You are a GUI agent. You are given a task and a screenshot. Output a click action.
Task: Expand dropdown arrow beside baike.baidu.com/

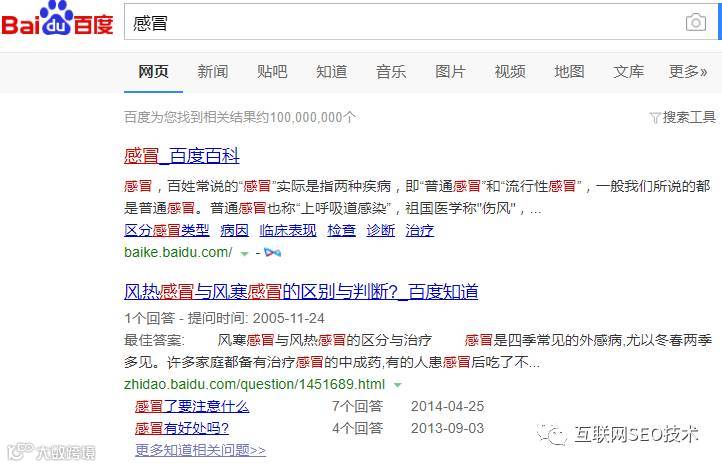point(245,253)
